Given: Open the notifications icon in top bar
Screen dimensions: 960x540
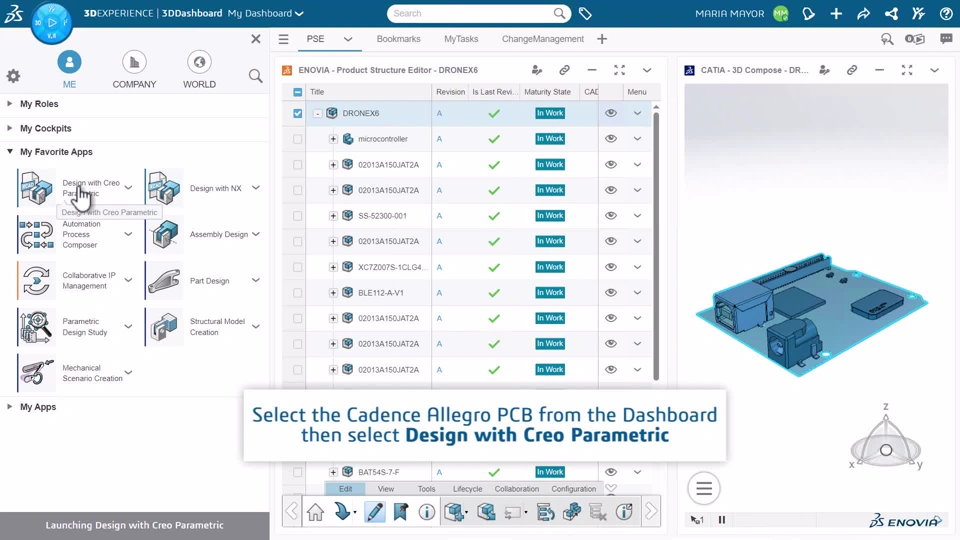Looking at the screenshot, I should 808,13.
